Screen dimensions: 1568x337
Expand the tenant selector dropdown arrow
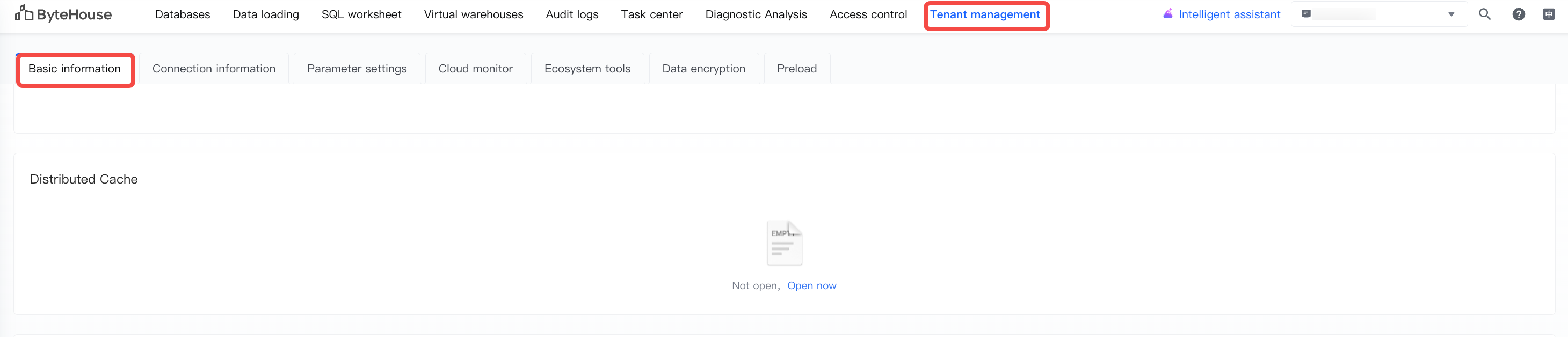pos(1451,14)
